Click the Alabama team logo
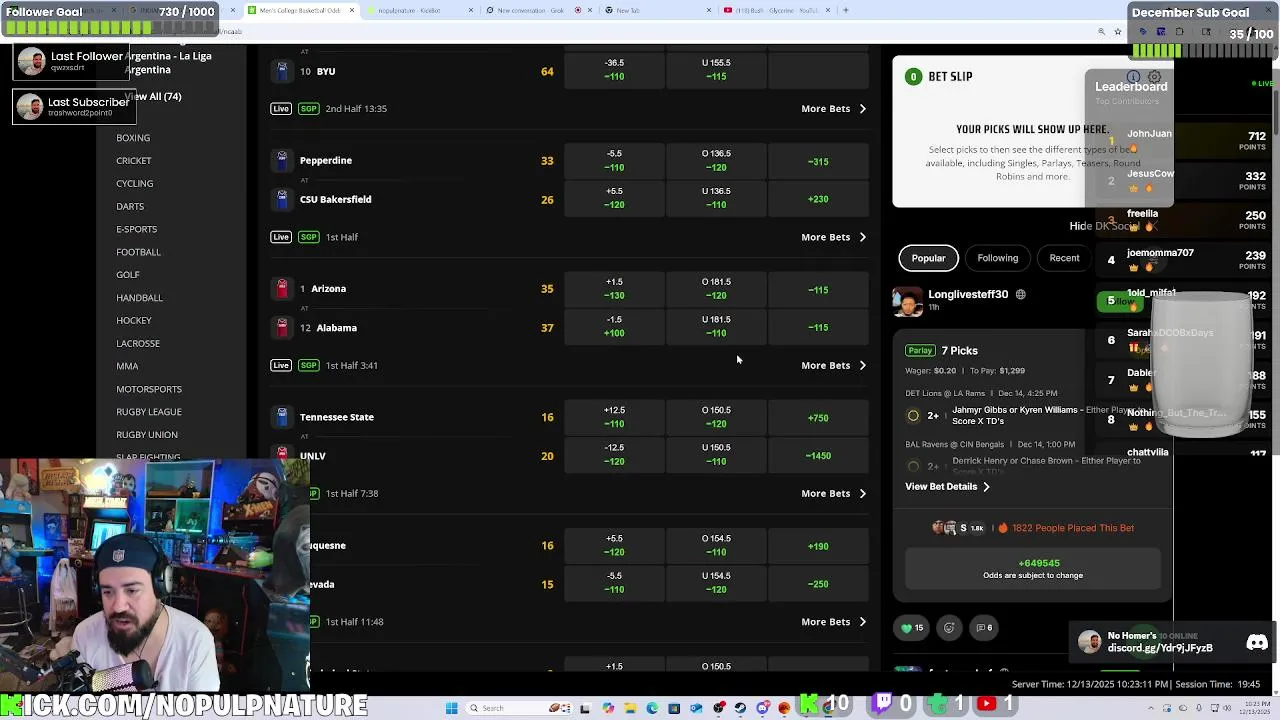The height and width of the screenshot is (720, 1280). pyautogui.click(x=282, y=328)
